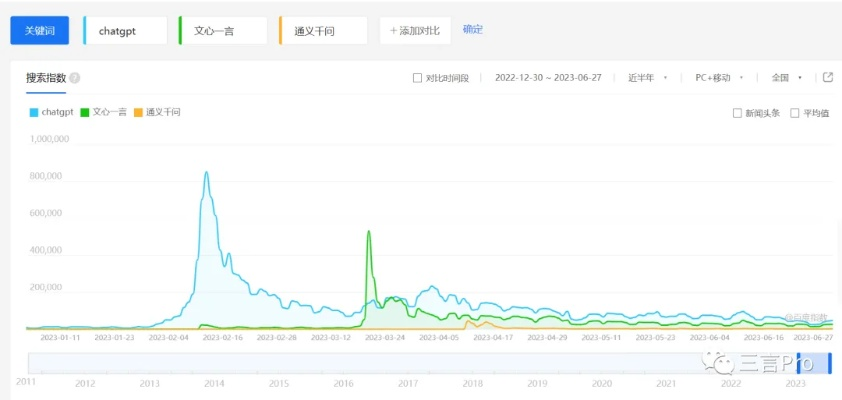842x400 pixels.
Task: Open the export share icon
Action: [x=828, y=77]
